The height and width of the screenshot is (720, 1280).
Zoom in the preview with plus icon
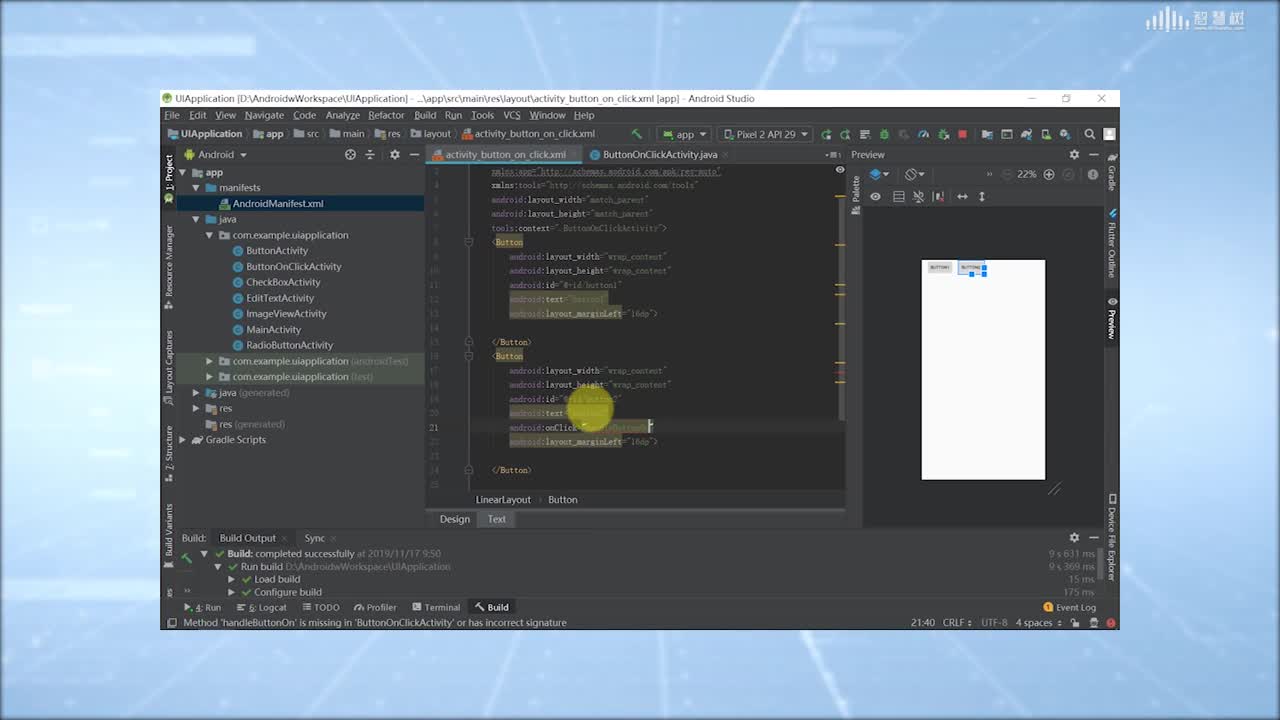(1048, 174)
